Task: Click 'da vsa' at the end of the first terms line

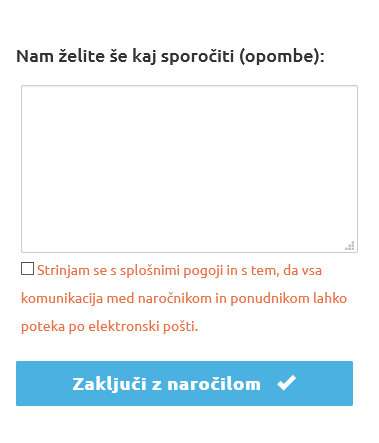Action: click(x=302, y=271)
